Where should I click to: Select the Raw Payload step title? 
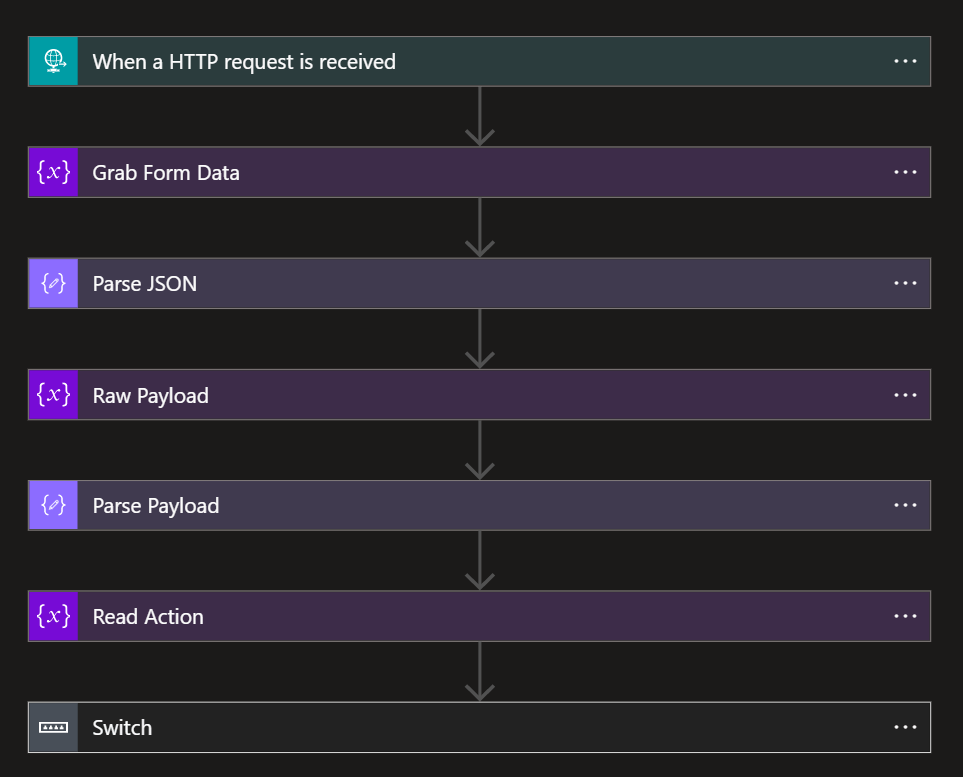(151, 396)
